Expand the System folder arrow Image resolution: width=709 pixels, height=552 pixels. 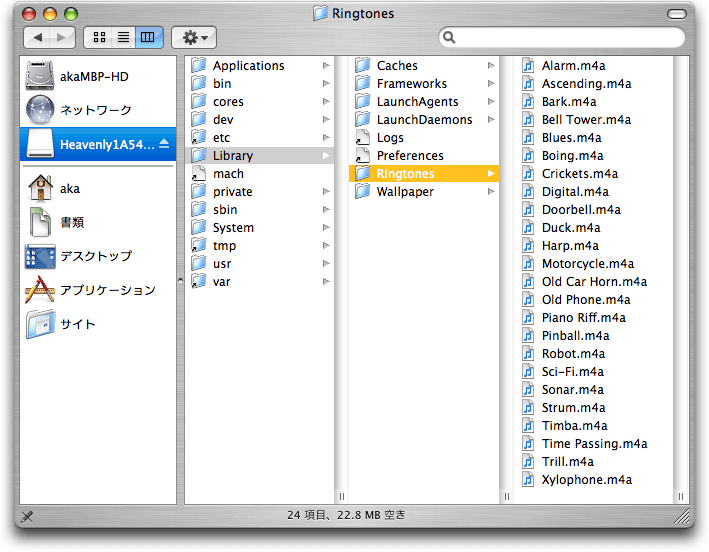326,228
